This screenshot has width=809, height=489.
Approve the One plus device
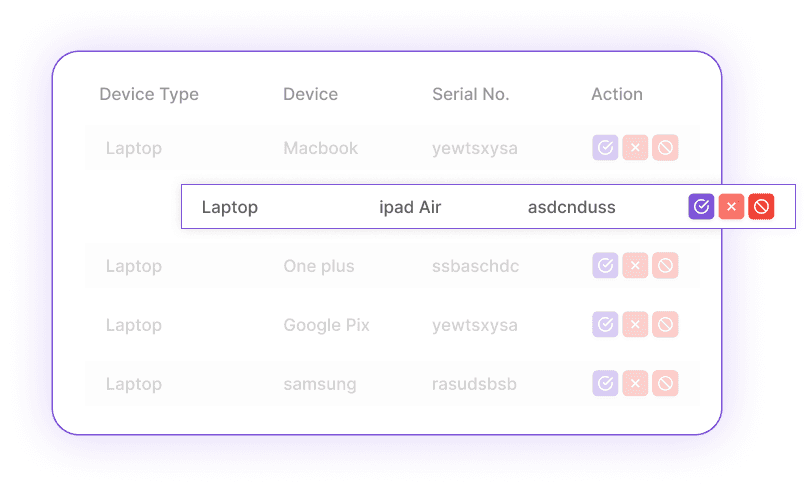tap(605, 266)
